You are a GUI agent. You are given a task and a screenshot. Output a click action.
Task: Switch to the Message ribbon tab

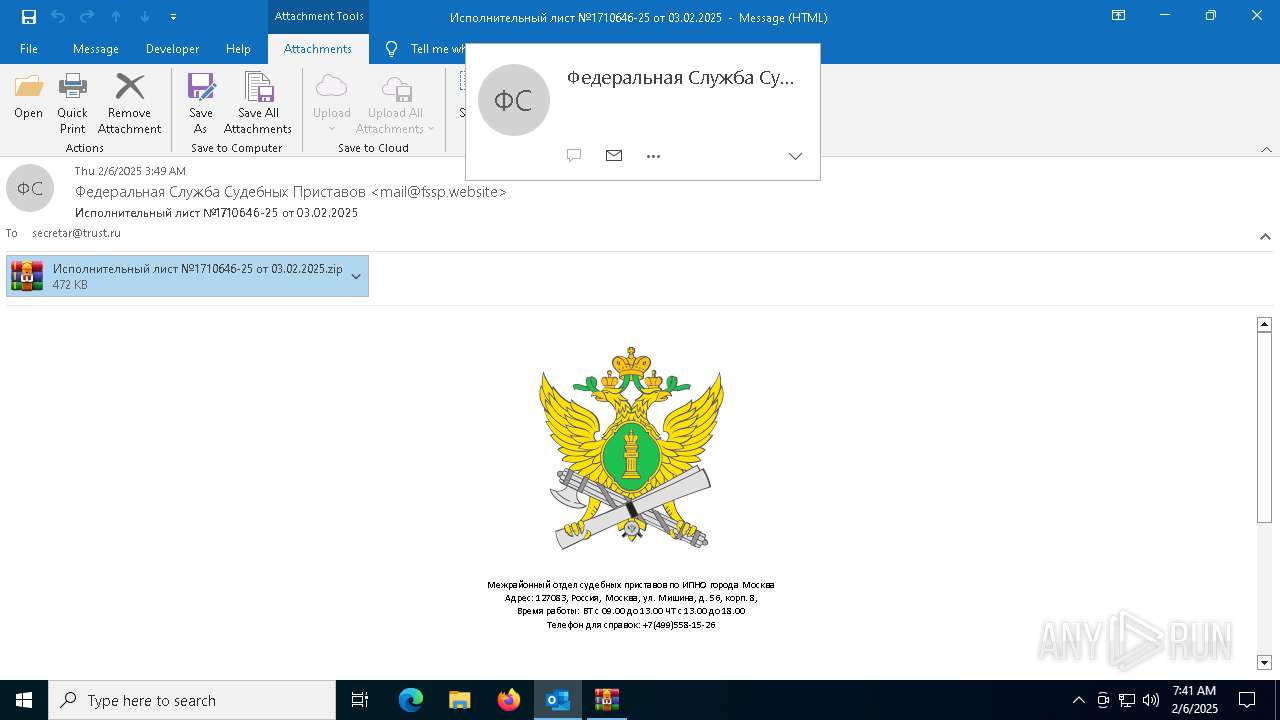pyautogui.click(x=96, y=49)
